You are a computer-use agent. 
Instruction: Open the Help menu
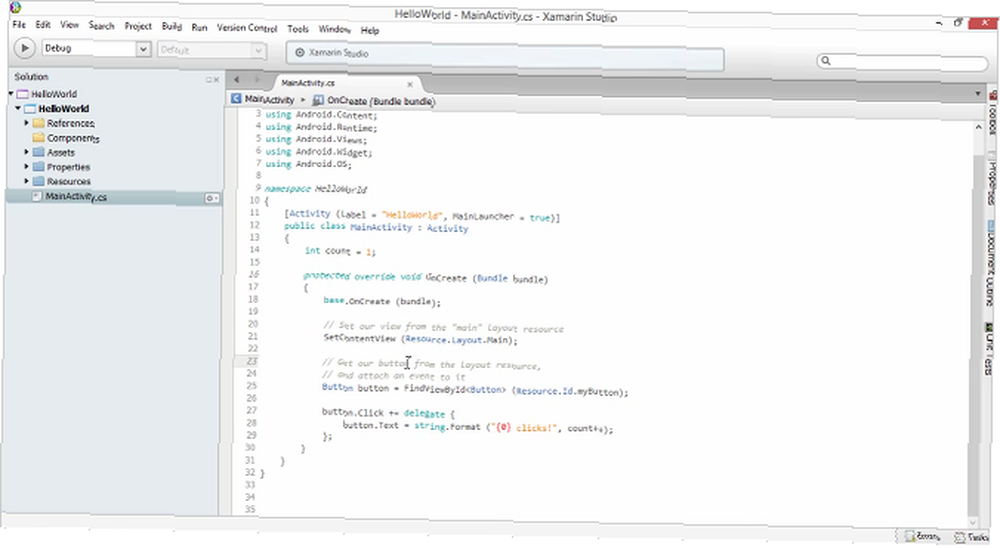pyautogui.click(x=370, y=30)
